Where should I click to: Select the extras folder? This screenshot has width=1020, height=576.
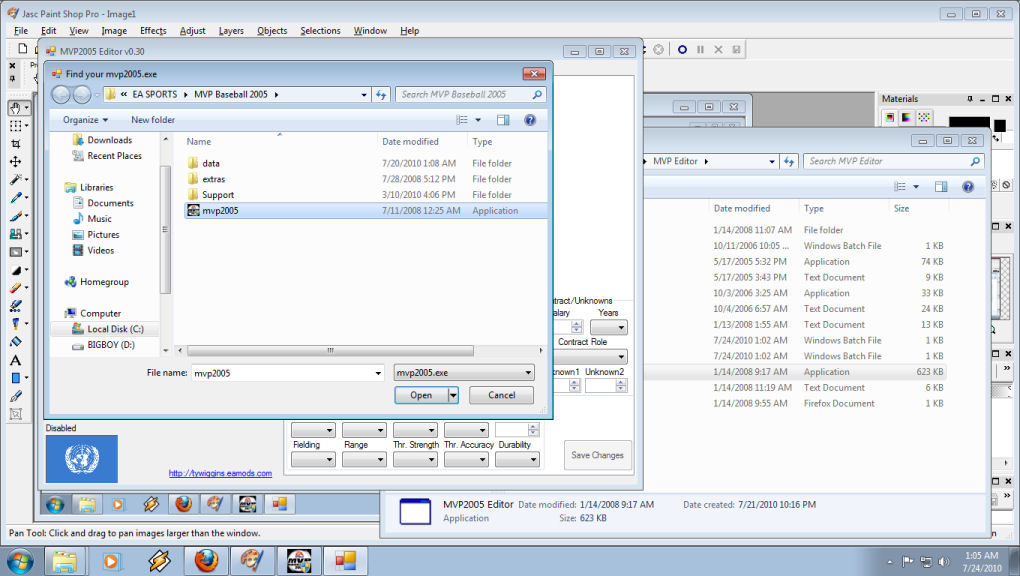(x=213, y=179)
